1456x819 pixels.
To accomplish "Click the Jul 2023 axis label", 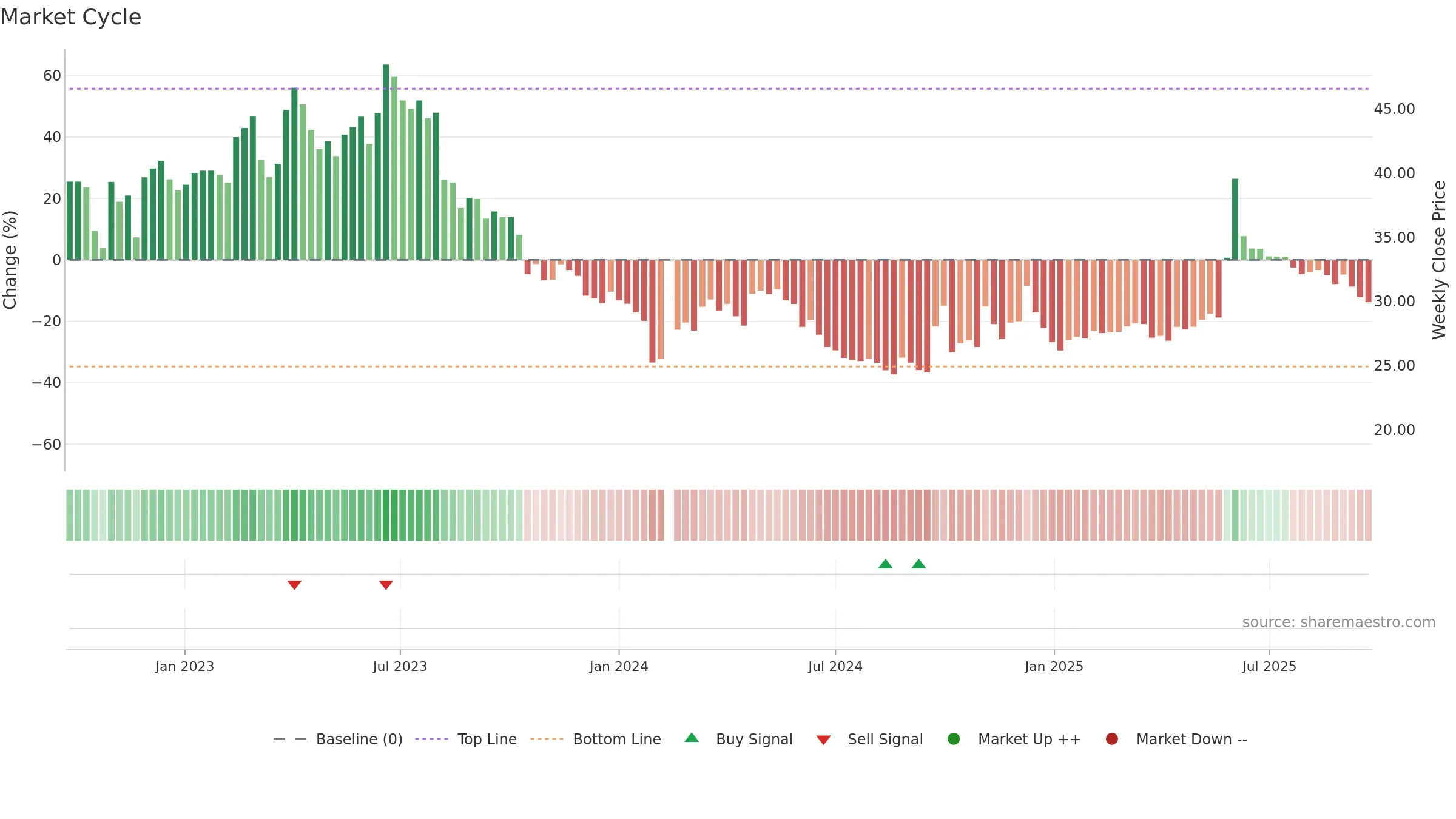I will (x=400, y=667).
